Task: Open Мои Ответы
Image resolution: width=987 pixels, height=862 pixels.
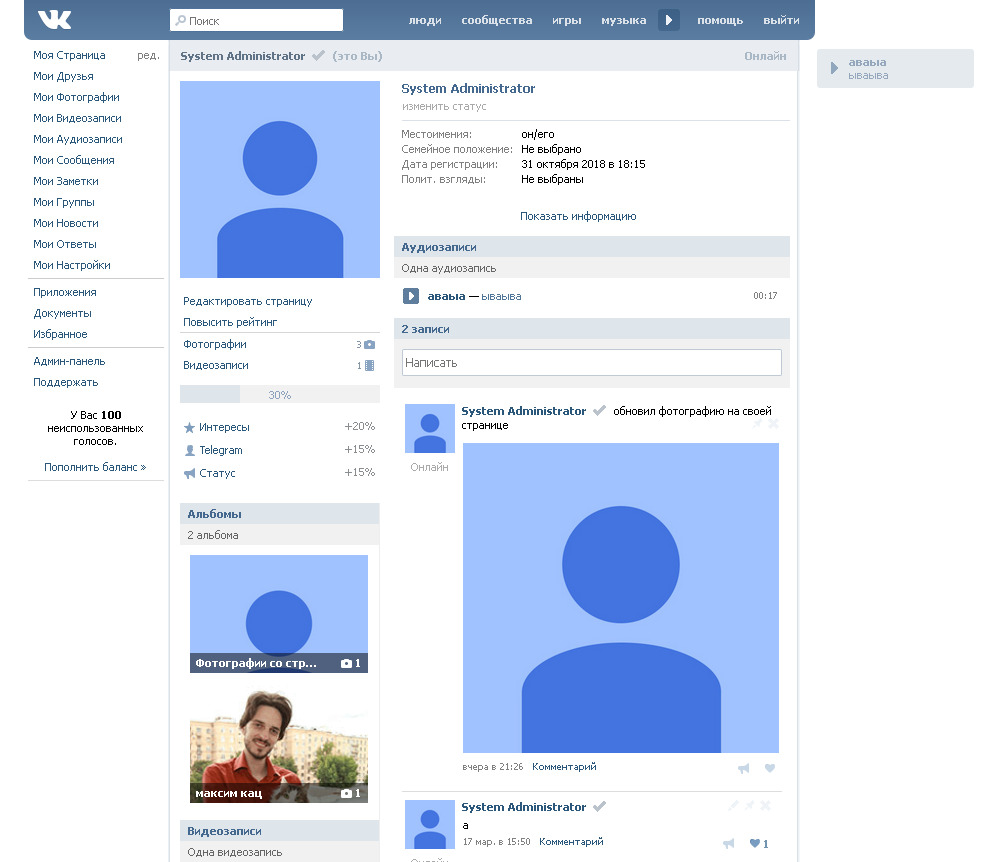Action: coord(64,244)
